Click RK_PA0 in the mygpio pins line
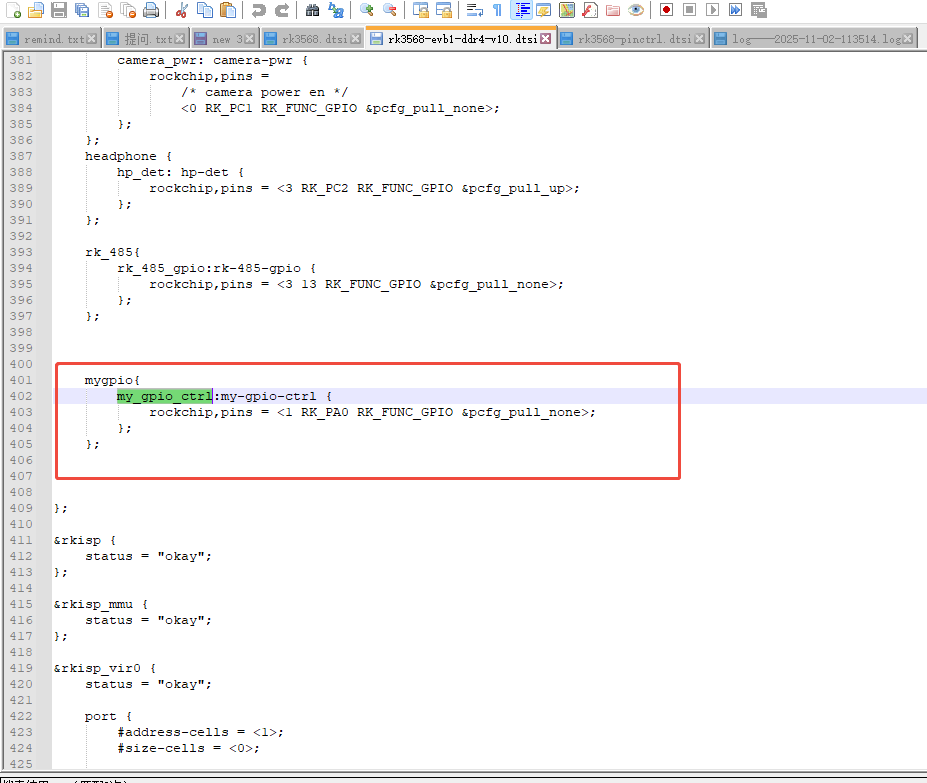Image resolution: width=927 pixels, height=783 pixels. [x=325, y=412]
